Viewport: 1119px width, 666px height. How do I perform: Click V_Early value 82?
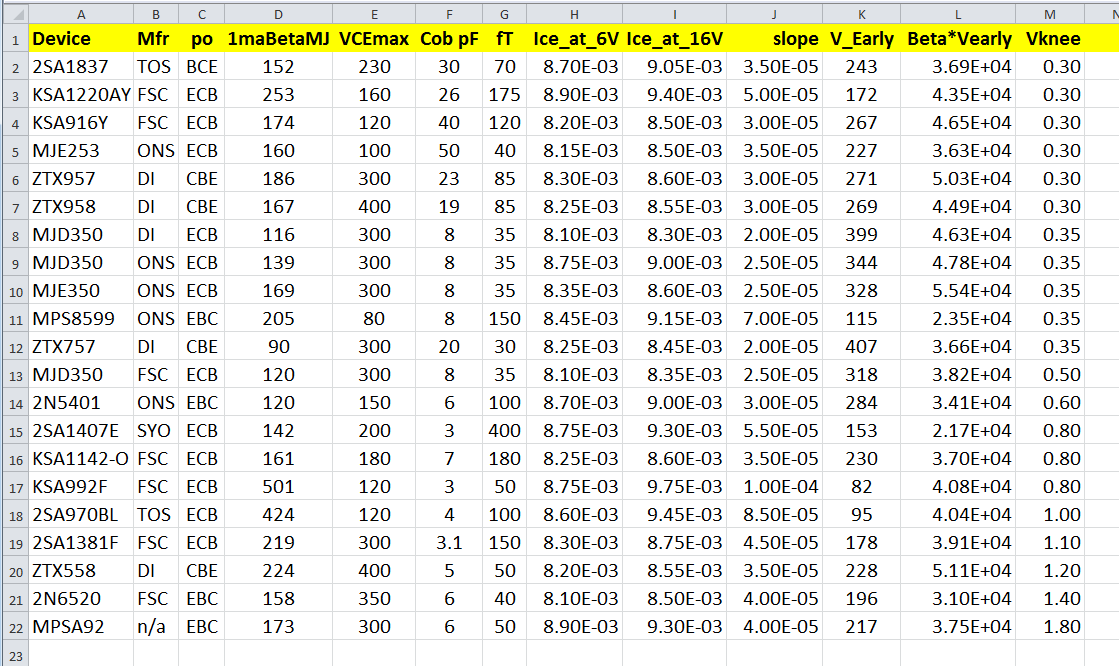tap(861, 487)
